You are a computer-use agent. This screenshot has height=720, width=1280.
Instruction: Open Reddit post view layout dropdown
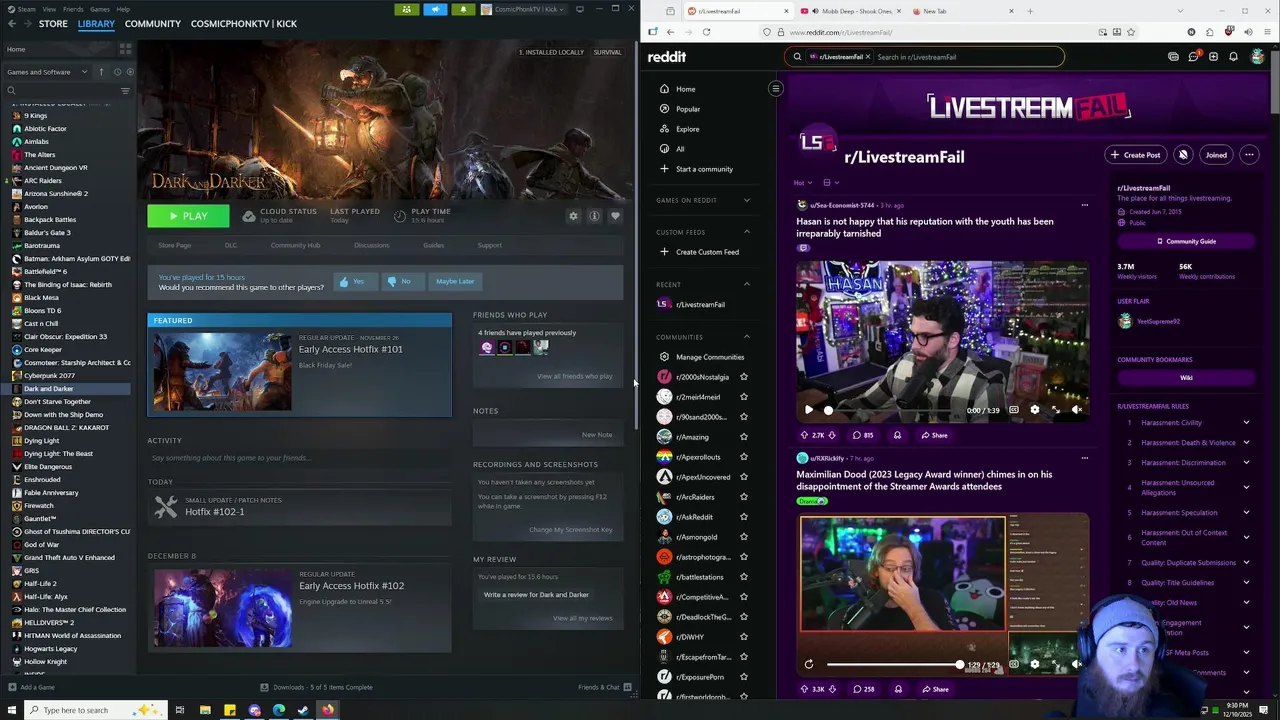coord(830,183)
